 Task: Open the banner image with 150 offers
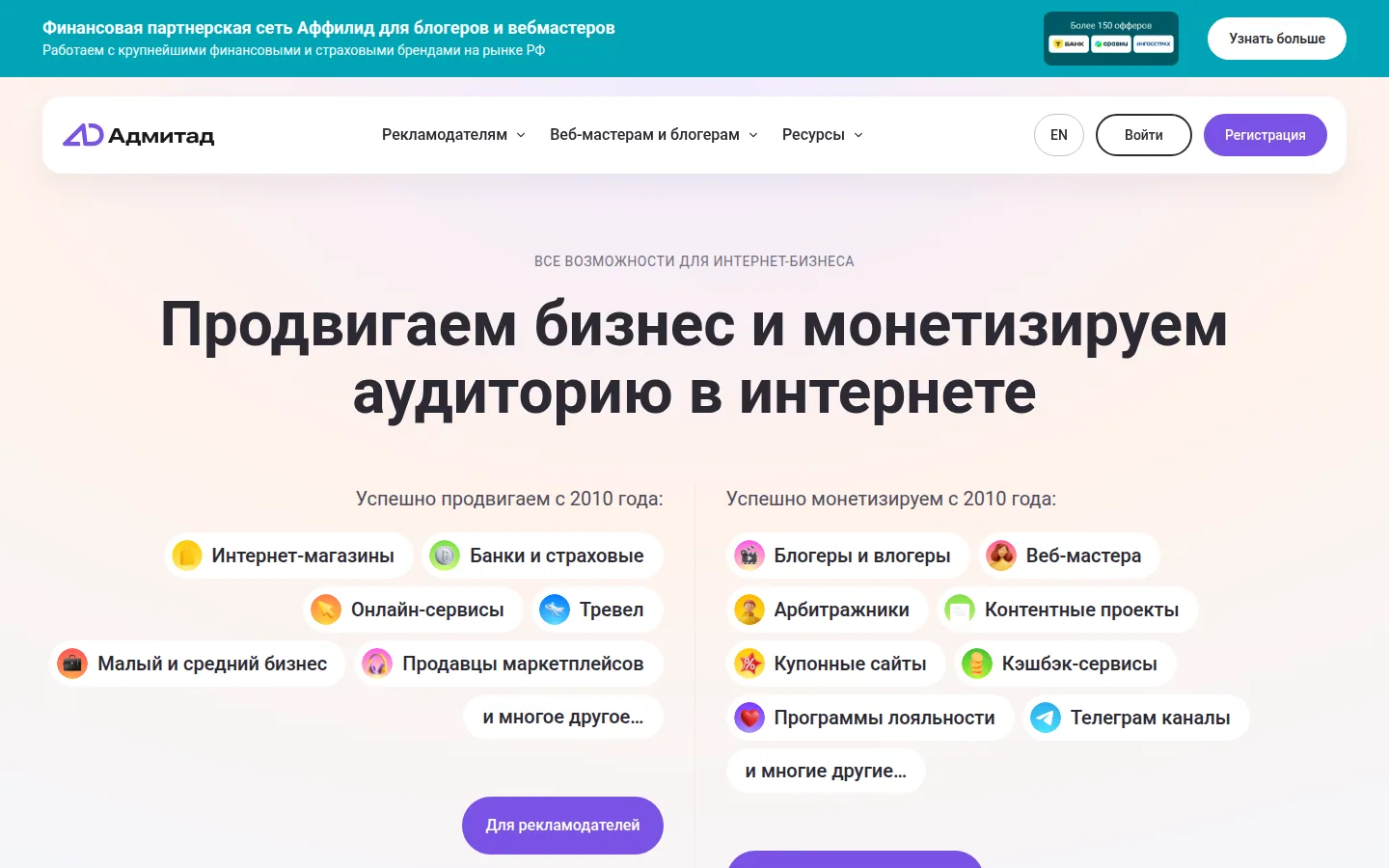point(1111,39)
